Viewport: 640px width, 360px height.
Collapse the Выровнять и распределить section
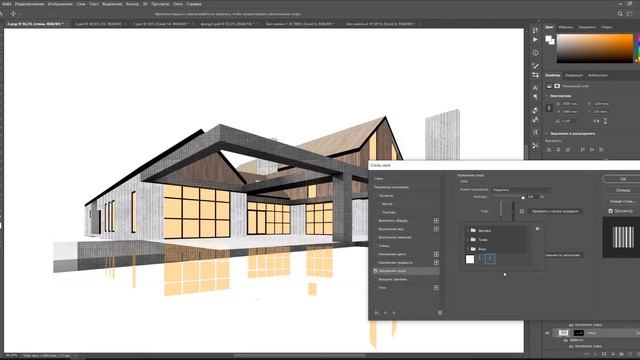tap(547, 133)
